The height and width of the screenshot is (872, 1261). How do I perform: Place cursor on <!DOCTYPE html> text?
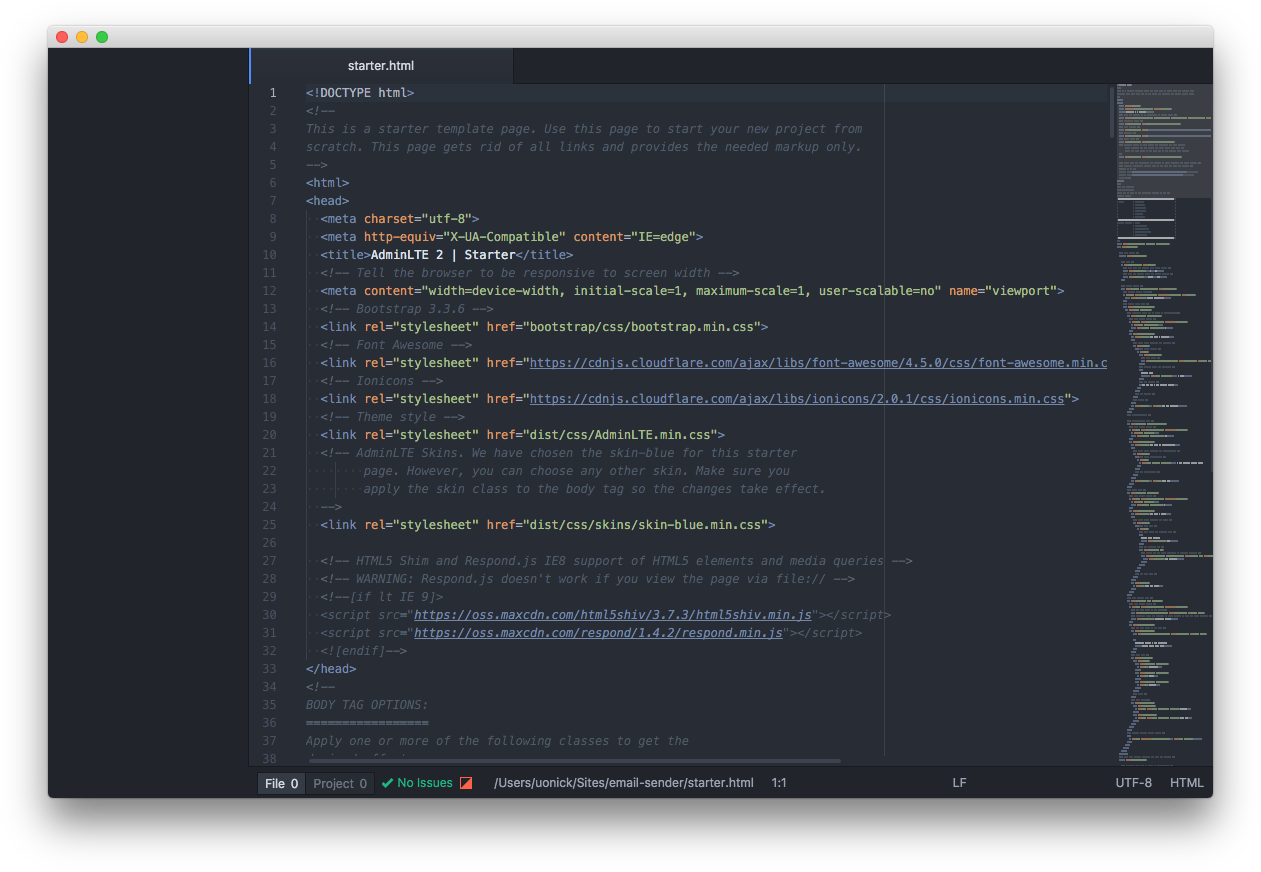click(360, 93)
